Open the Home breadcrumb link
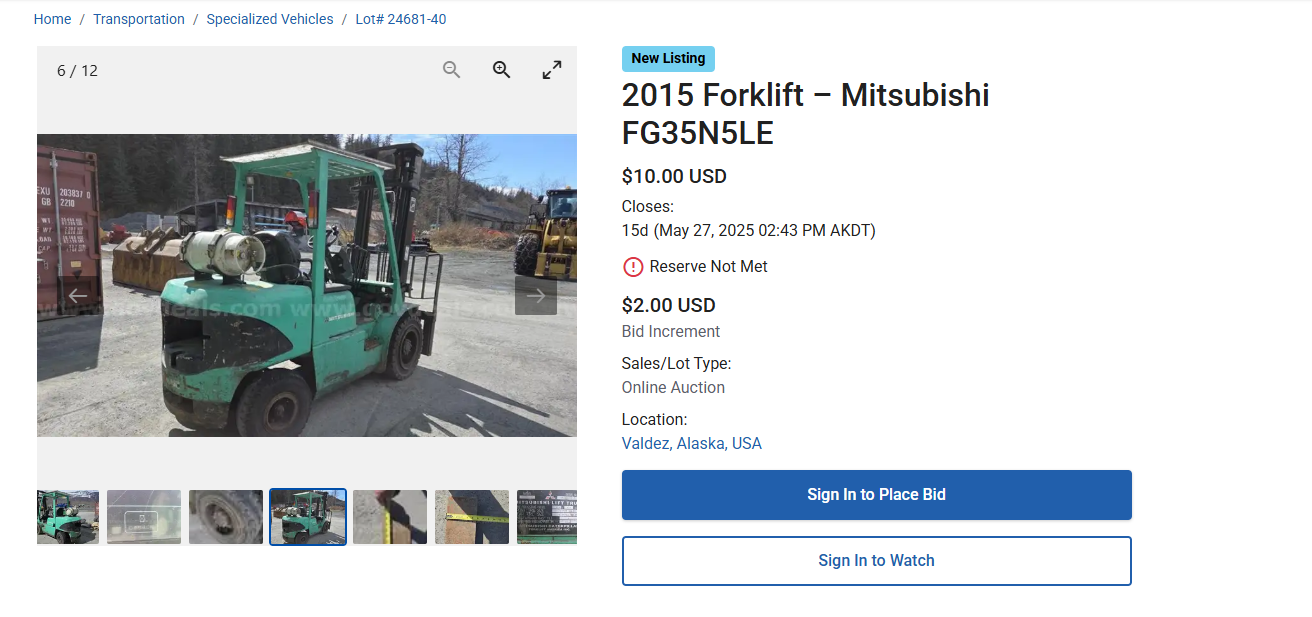The width and height of the screenshot is (1312, 617). tap(53, 19)
